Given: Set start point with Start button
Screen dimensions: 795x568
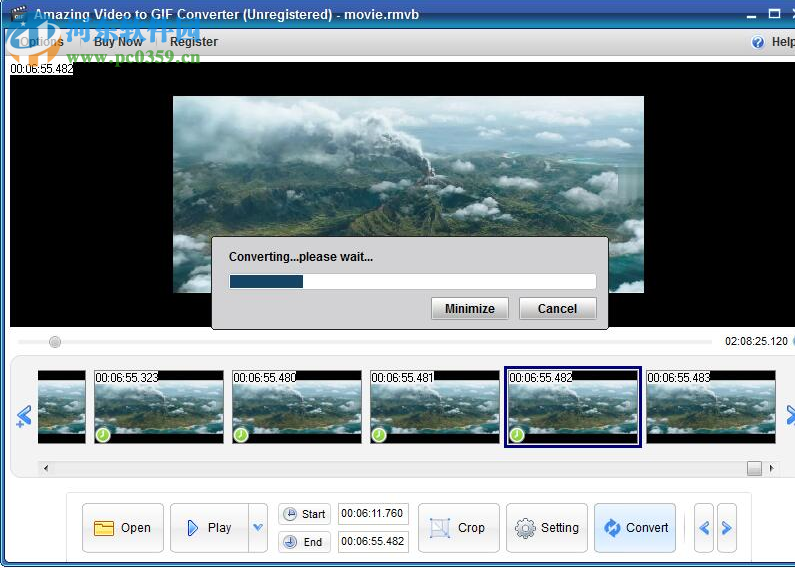Looking at the screenshot, I should 304,514.
